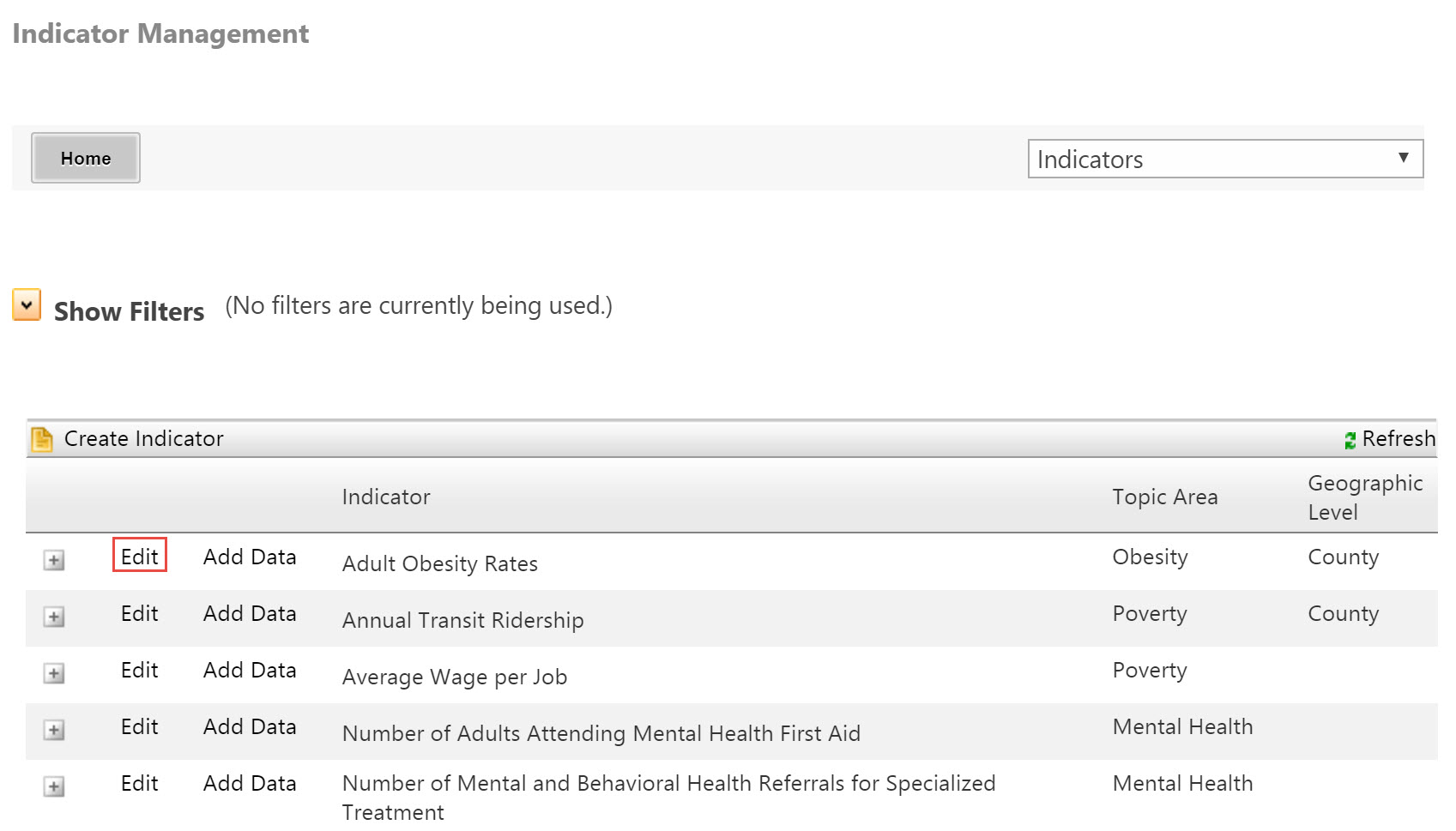Add Data to Annual Transit Ridership
The width and height of the screenshot is (1456, 831).
tap(250, 613)
